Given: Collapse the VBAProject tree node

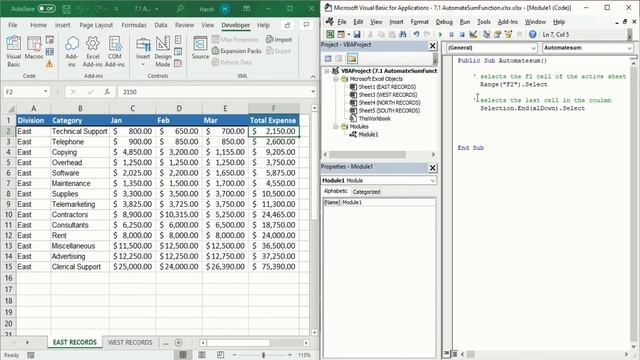Looking at the screenshot, I should pos(327,71).
